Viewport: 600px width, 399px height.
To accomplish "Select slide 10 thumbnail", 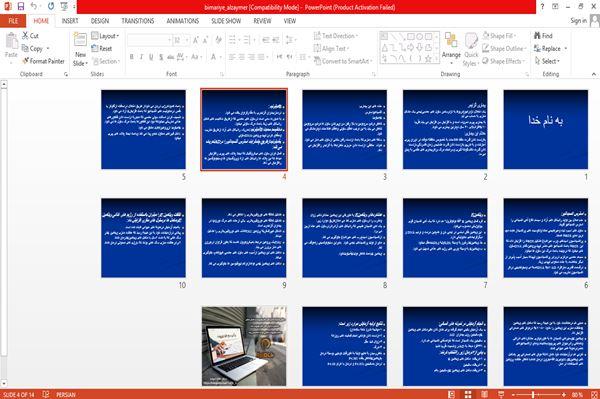I will [143, 238].
